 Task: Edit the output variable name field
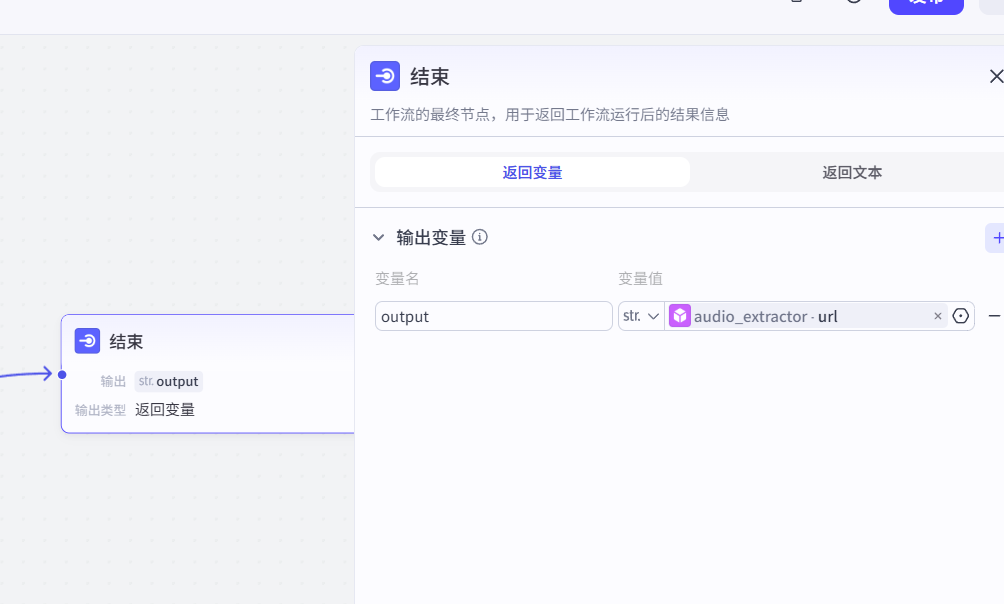tap(494, 316)
